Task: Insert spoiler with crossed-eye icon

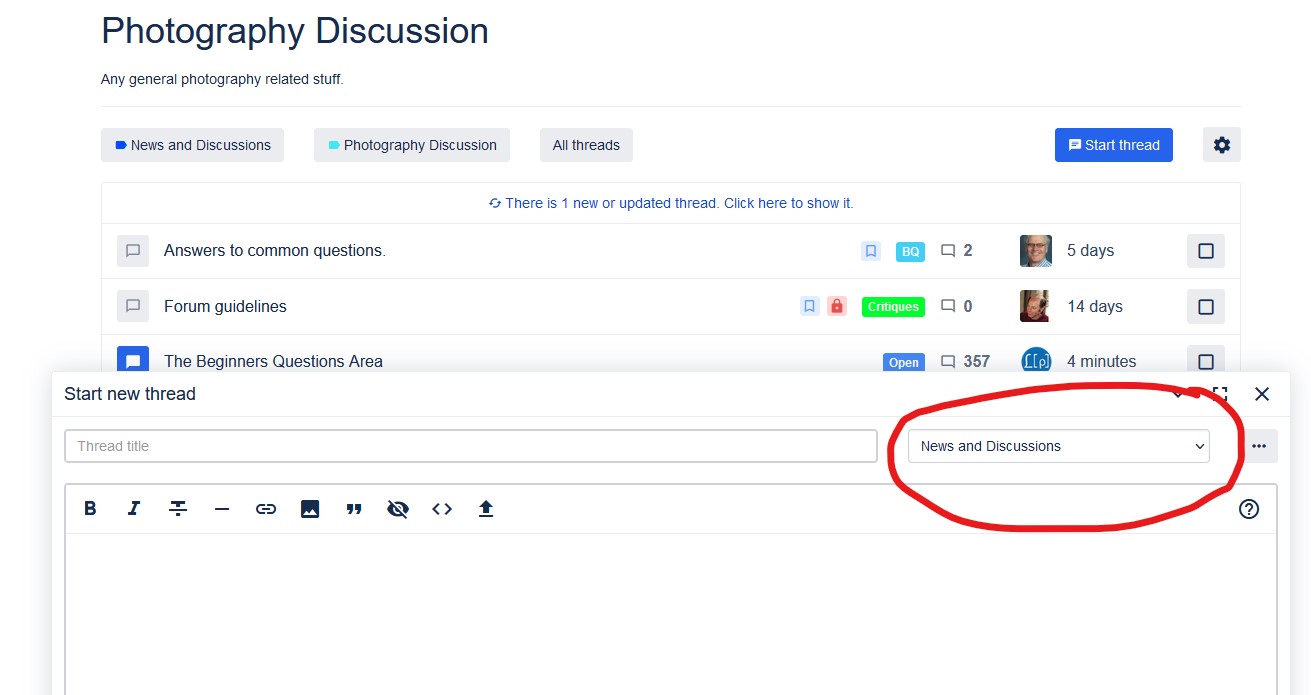Action: point(398,509)
